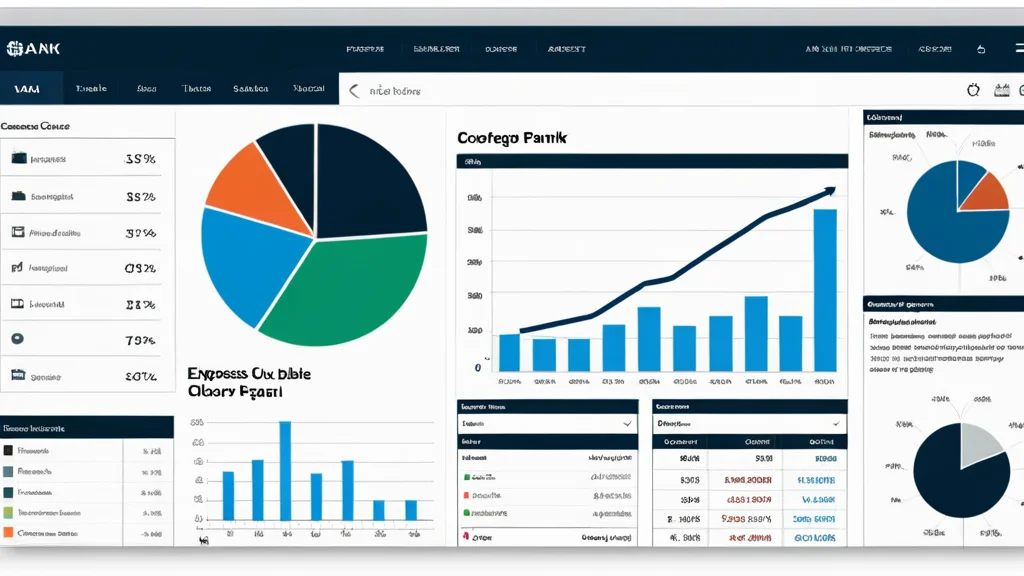Click the bank logo in the header
The image size is (1024, 576).
click(33, 48)
